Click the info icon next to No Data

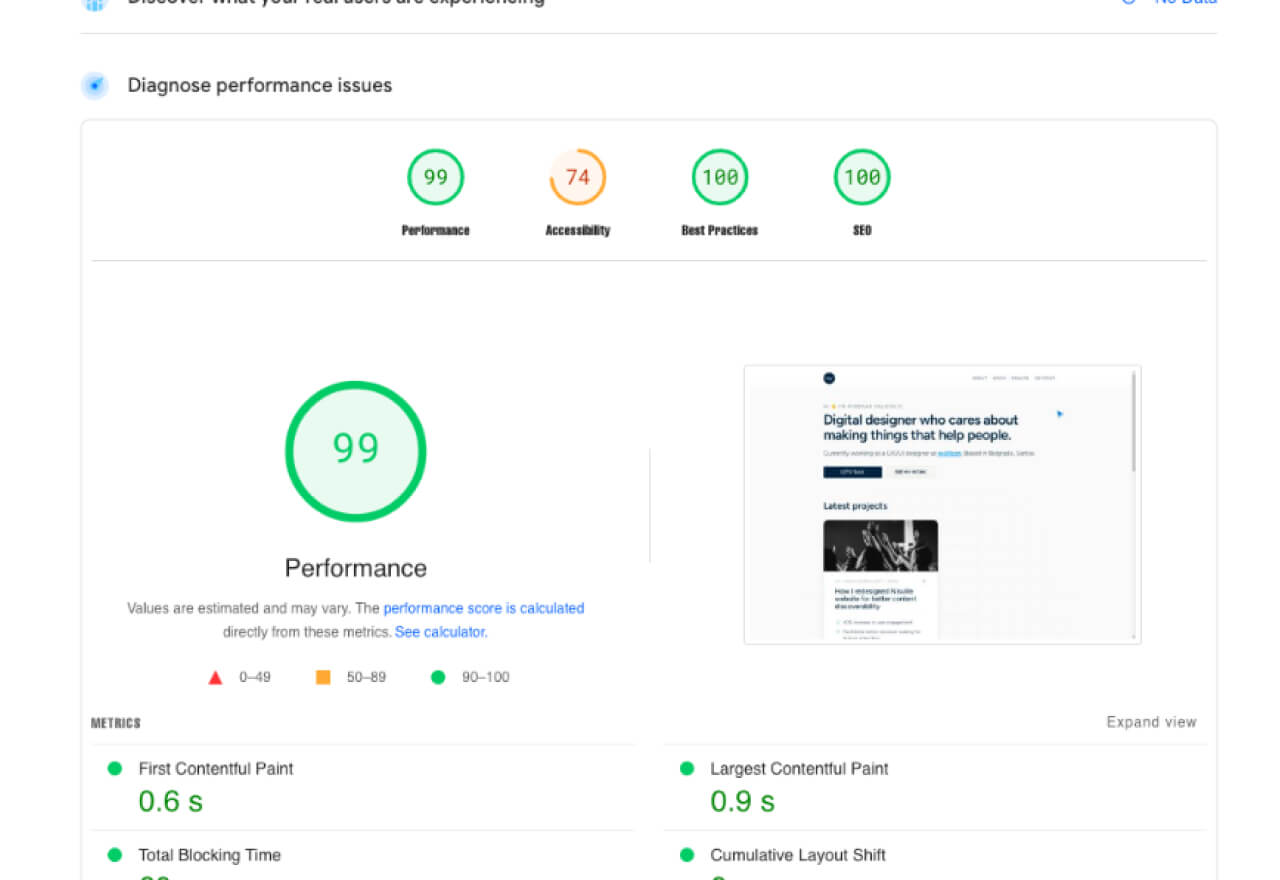pos(1128,2)
